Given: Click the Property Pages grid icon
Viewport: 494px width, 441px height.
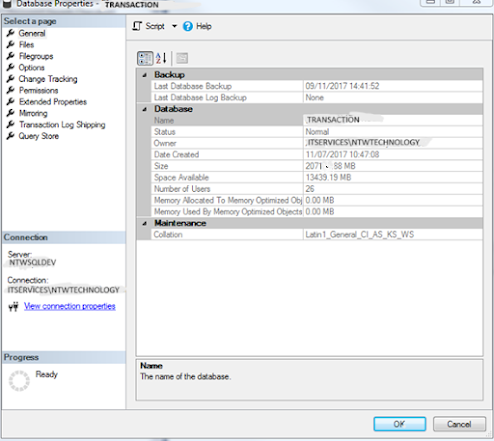Looking at the screenshot, I should click(182, 58).
